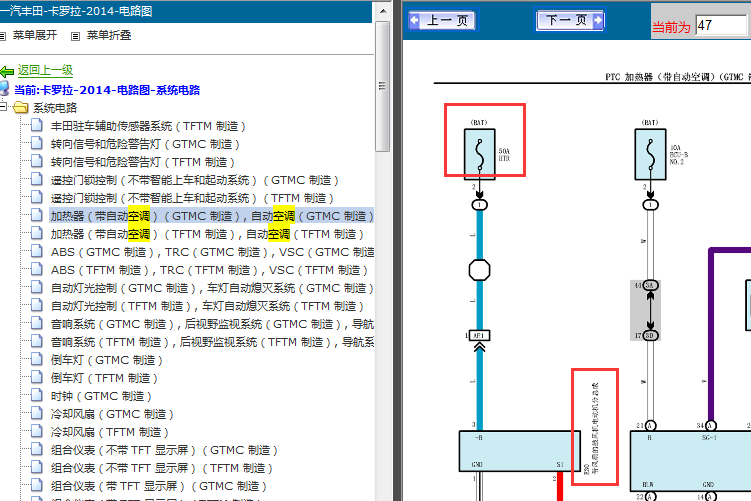Open ABS（TFTM 制造）, TRC, VSC entry

[209, 270]
